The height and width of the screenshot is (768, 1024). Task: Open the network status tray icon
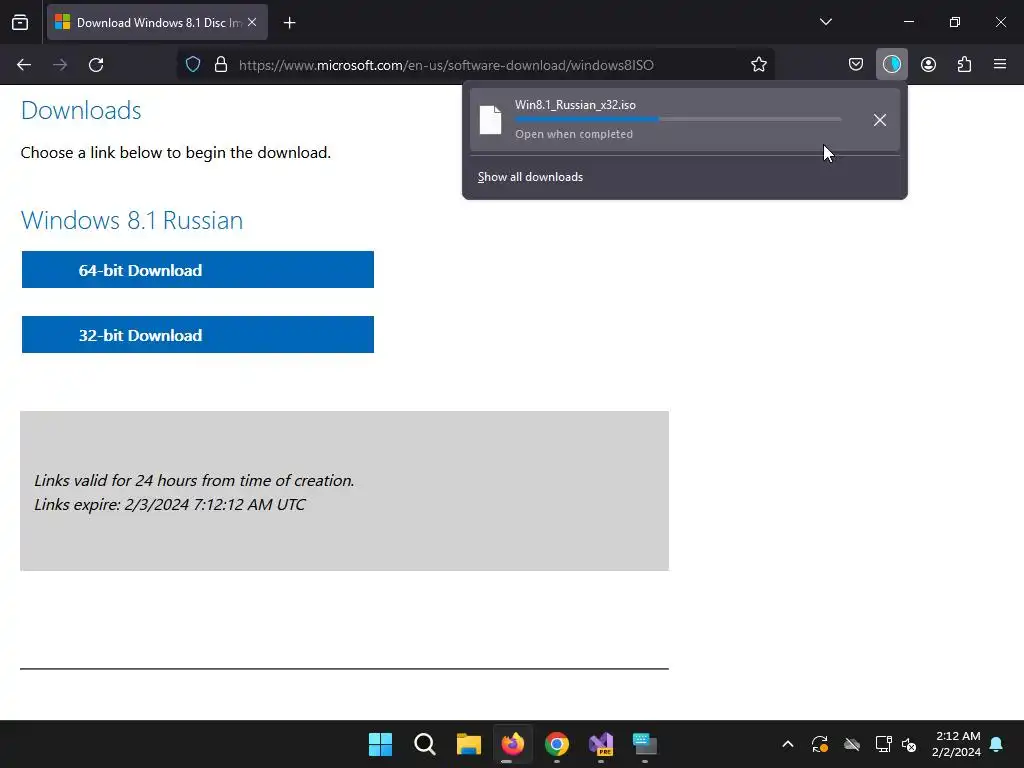pyautogui.click(x=884, y=744)
